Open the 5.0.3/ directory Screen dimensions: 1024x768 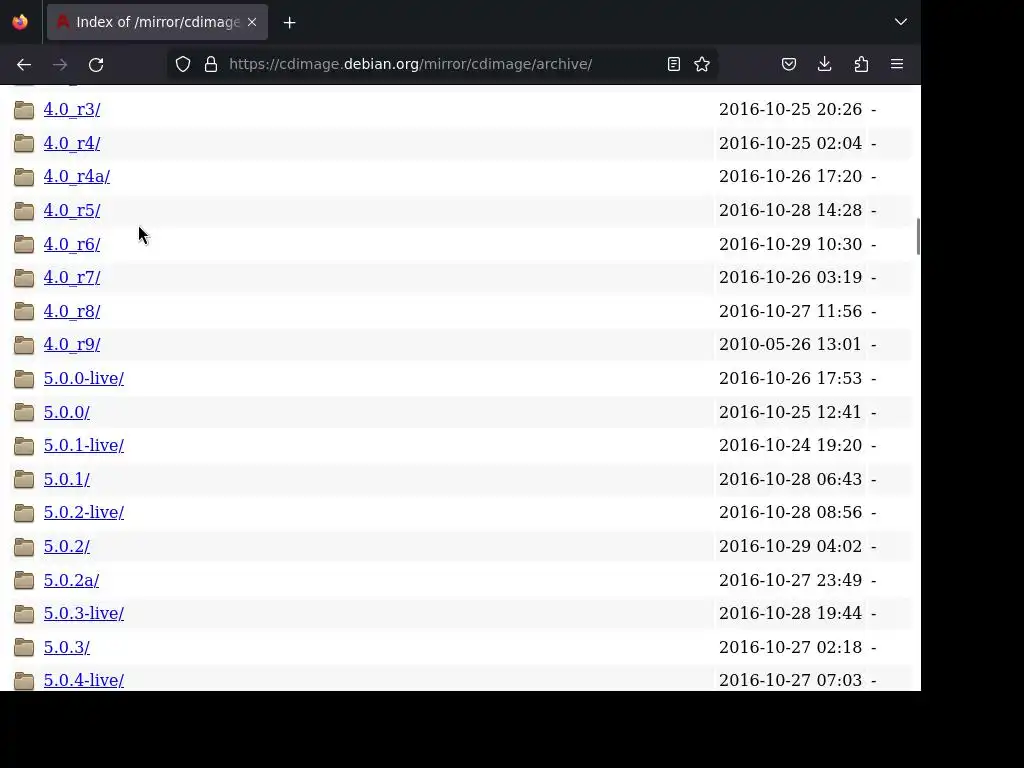(x=67, y=647)
